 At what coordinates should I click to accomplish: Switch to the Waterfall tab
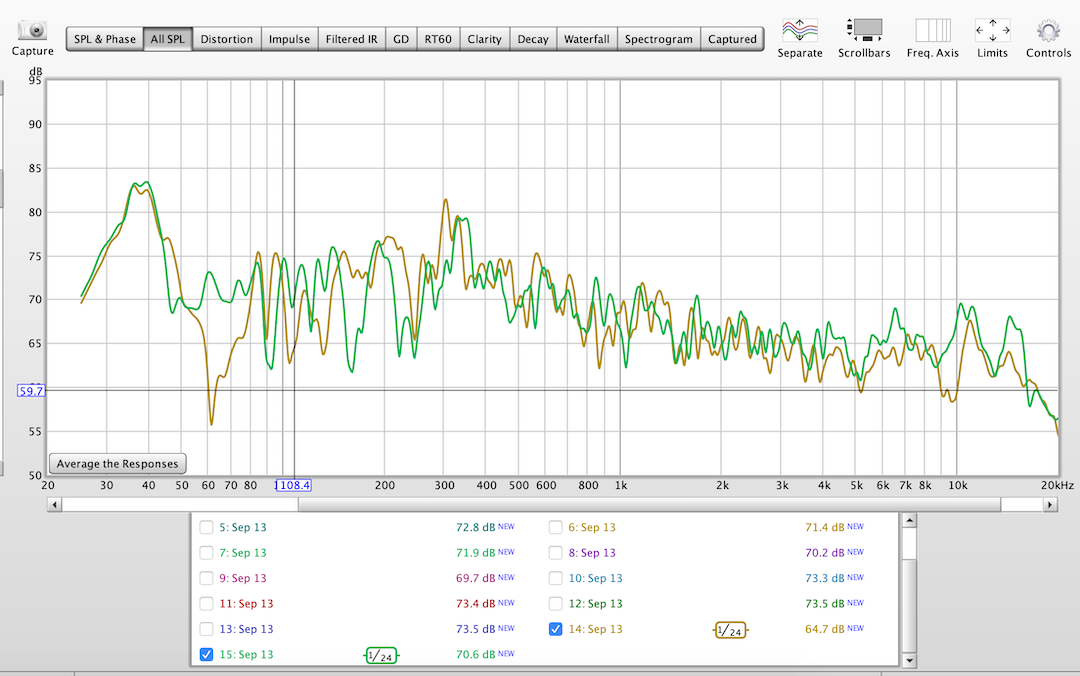coord(586,39)
